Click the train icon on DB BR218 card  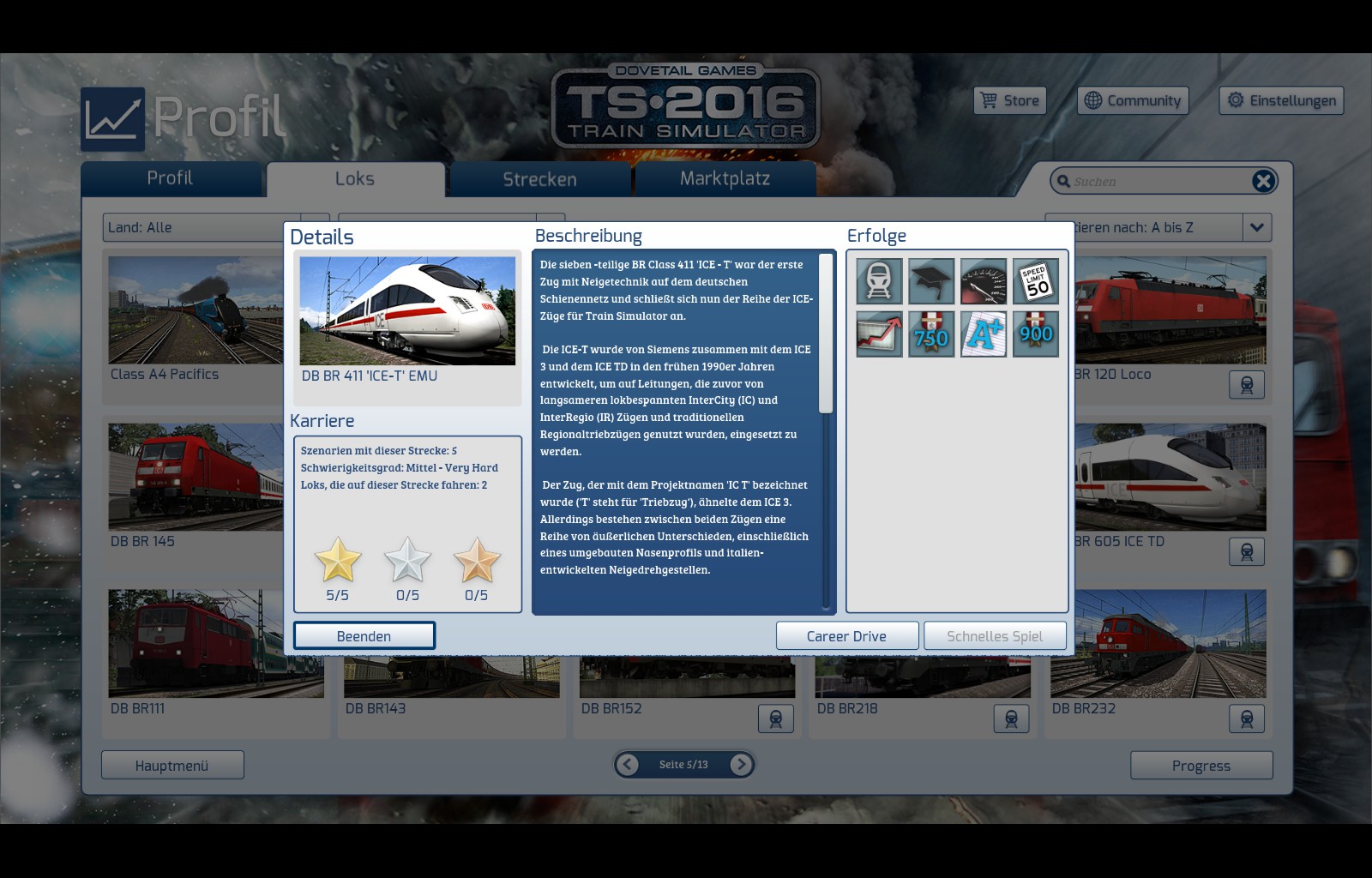[1012, 719]
